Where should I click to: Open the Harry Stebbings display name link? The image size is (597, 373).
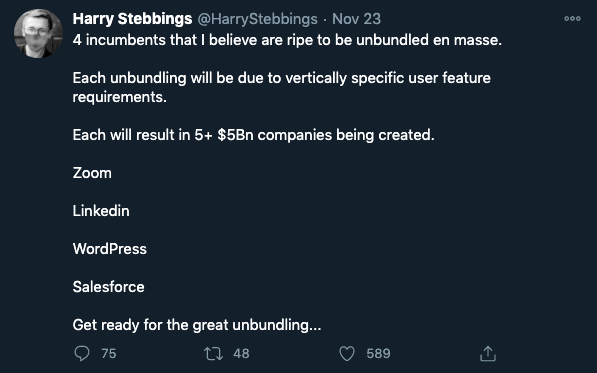coord(132,19)
